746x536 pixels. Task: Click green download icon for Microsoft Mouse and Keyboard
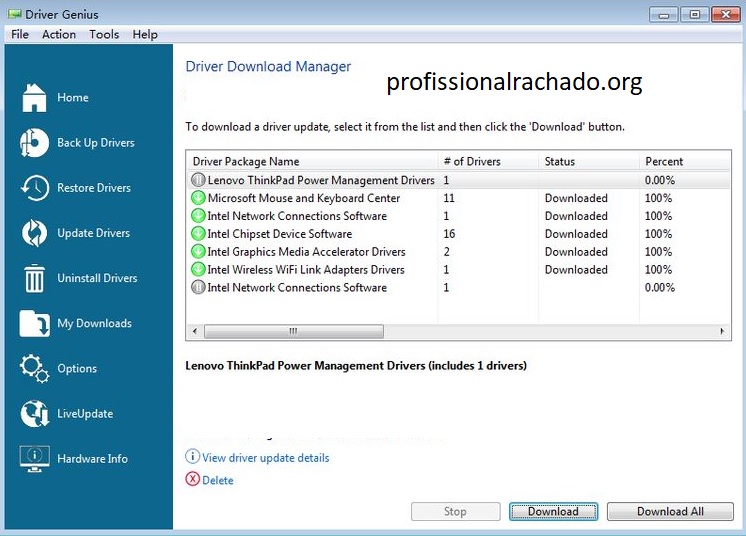pos(198,198)
